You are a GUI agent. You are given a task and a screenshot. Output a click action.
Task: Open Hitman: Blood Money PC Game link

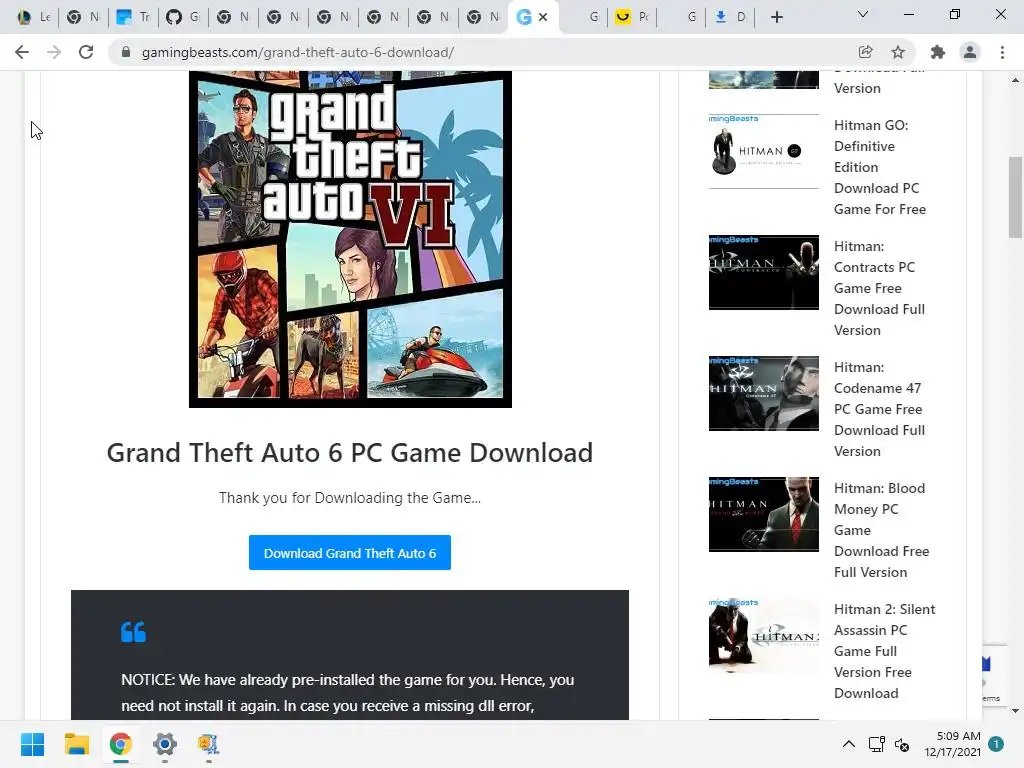coord(881,530)
